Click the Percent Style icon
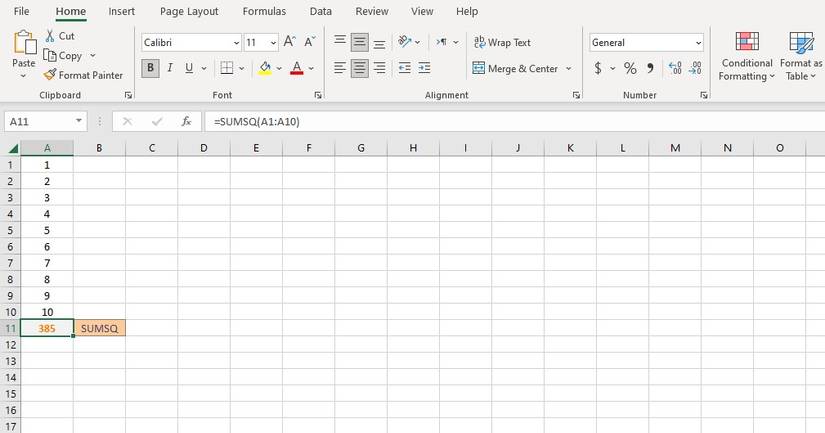The height and width of the screenshot is (433, 825). [x=630, y=68]
